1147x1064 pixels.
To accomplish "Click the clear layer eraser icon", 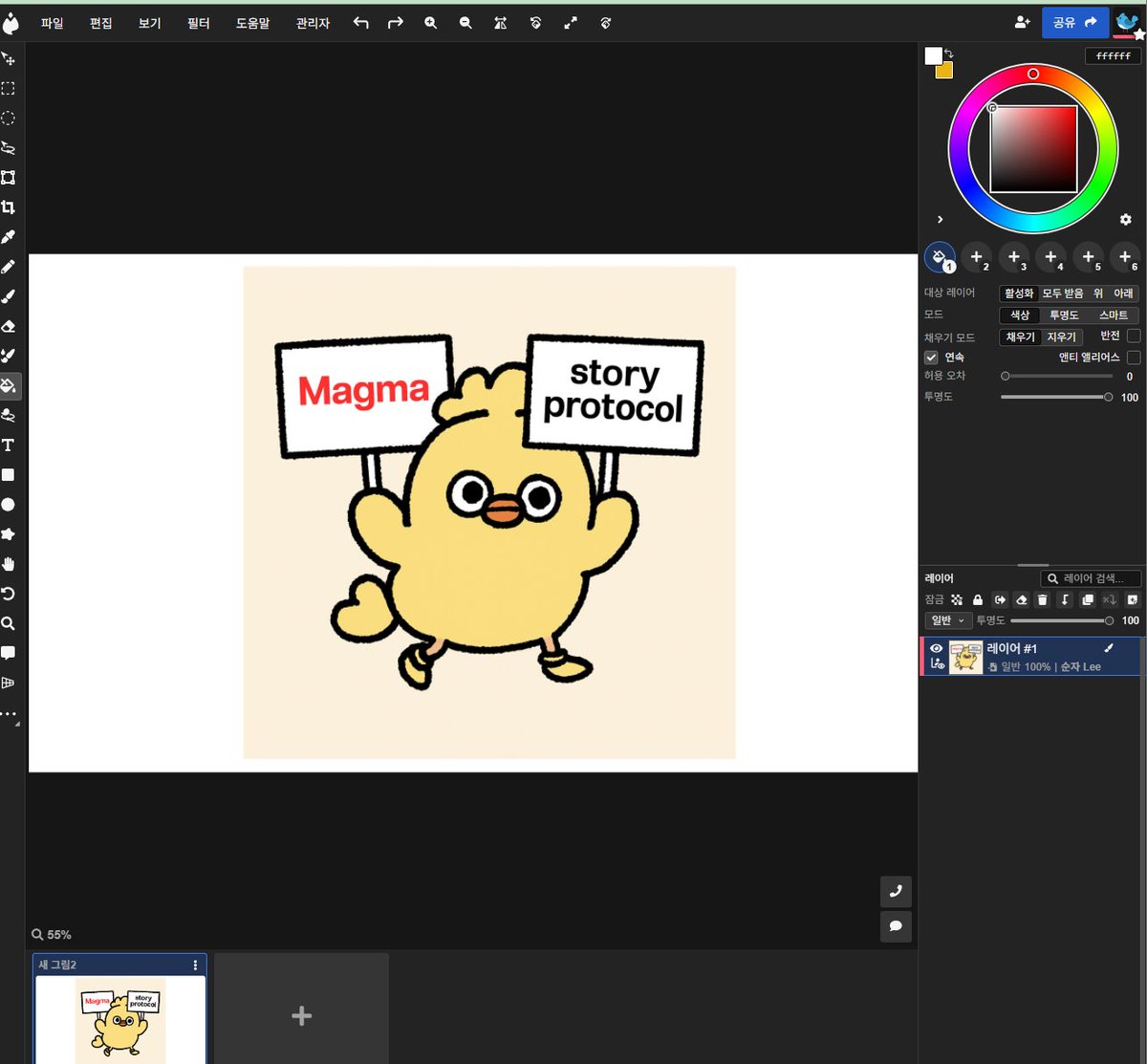I will click(1021, 599).
